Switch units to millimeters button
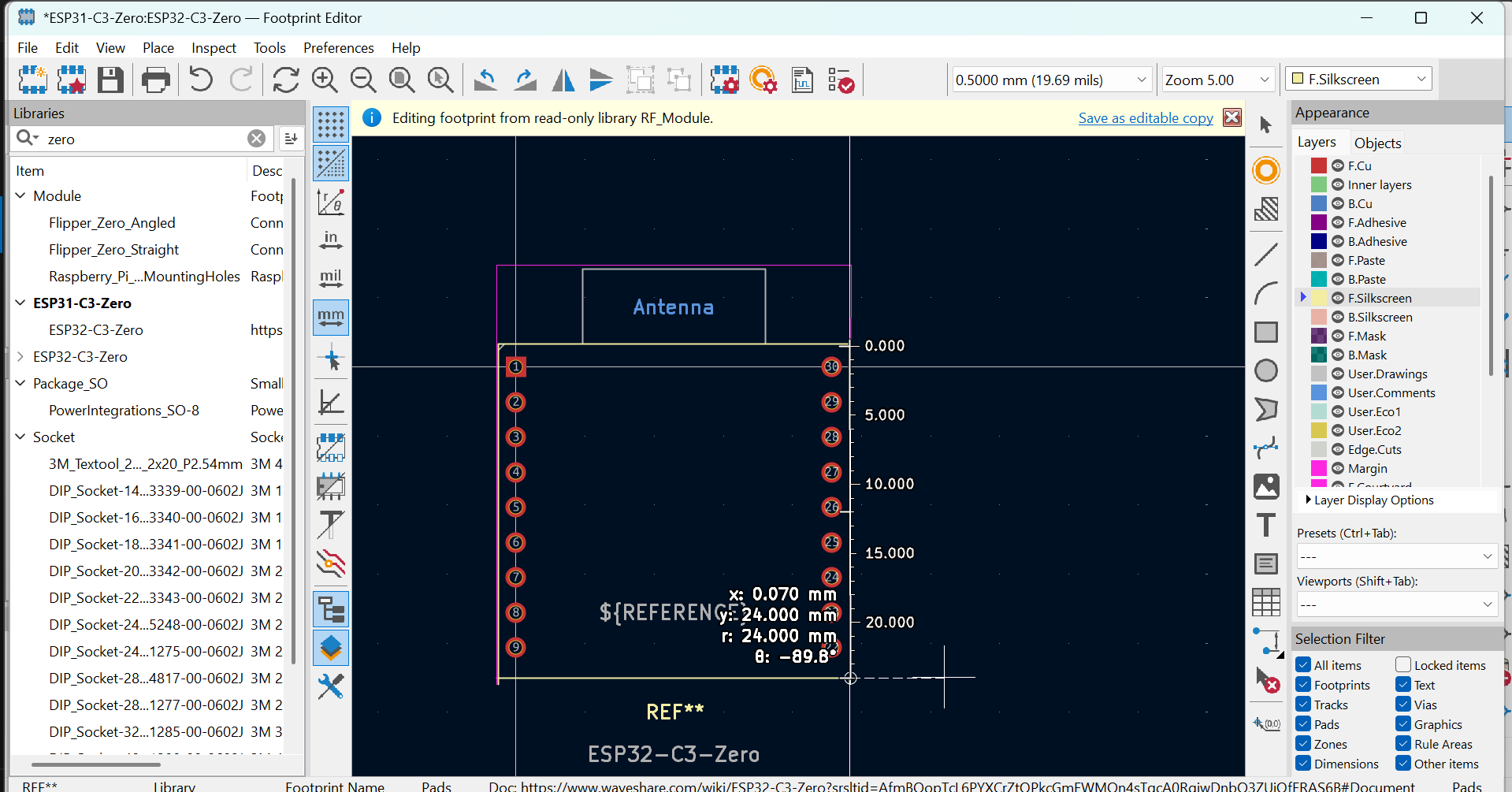 click(x=331, y=318)
